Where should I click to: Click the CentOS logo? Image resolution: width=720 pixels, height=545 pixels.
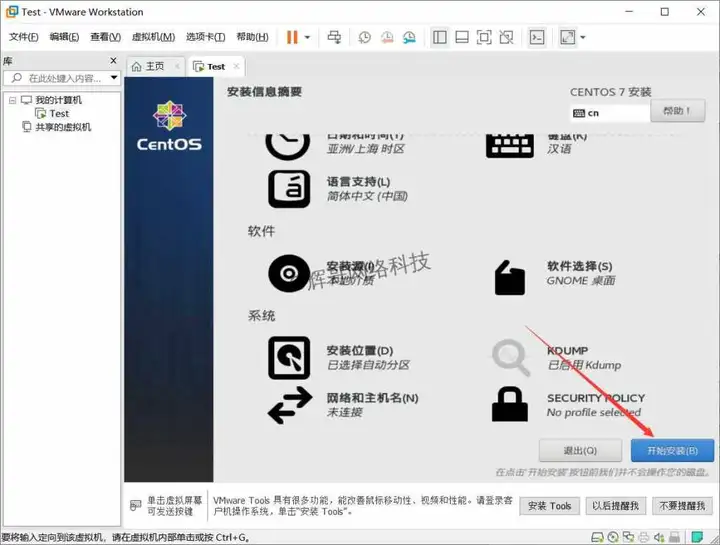click(x=169, y=125)
